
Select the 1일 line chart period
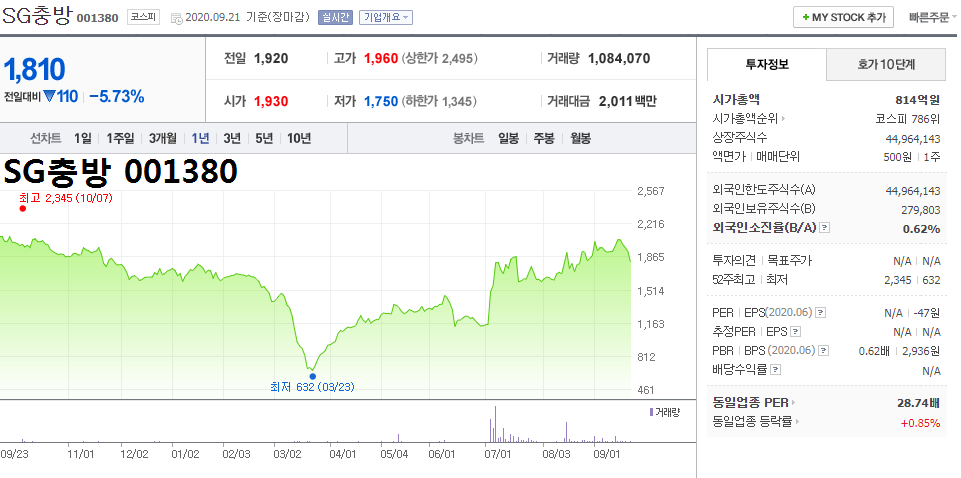(x=82, y=138)
